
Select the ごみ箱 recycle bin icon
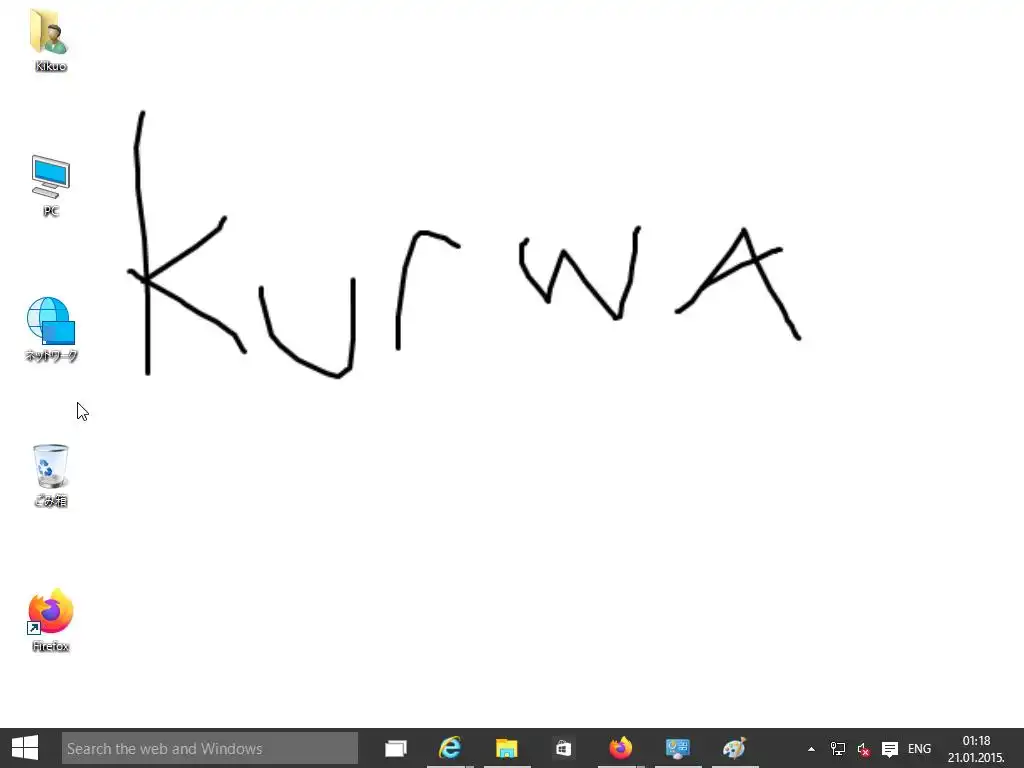pyautogui.click(x=50, y=475)
